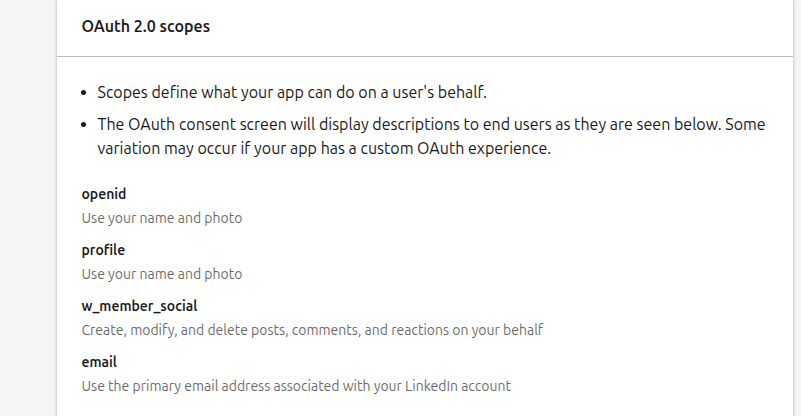Click the description text under openid
The height and width of the screenshot is (416, 801).
tap(162, 217)
